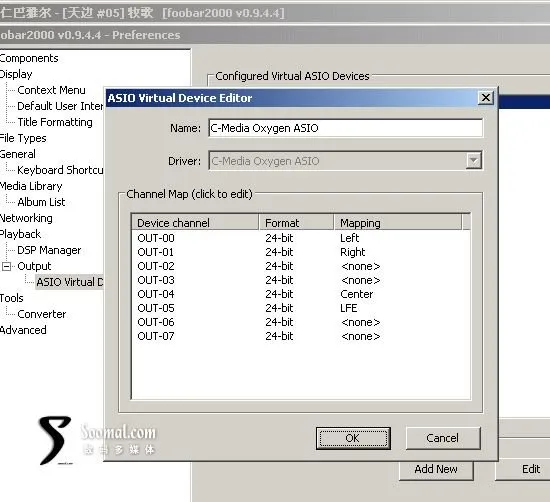Select the OUT-05 LFE row
Viewport: 550px width, 502px height.
tap(301, 308)
